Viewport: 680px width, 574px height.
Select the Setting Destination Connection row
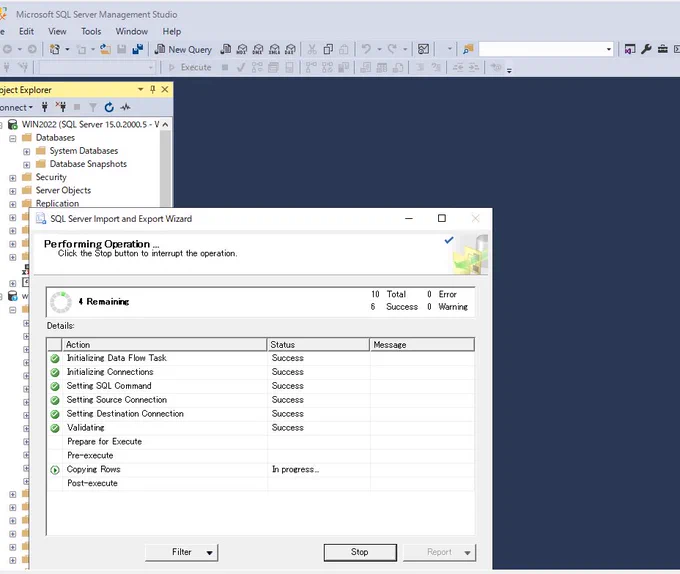(260, 414)
